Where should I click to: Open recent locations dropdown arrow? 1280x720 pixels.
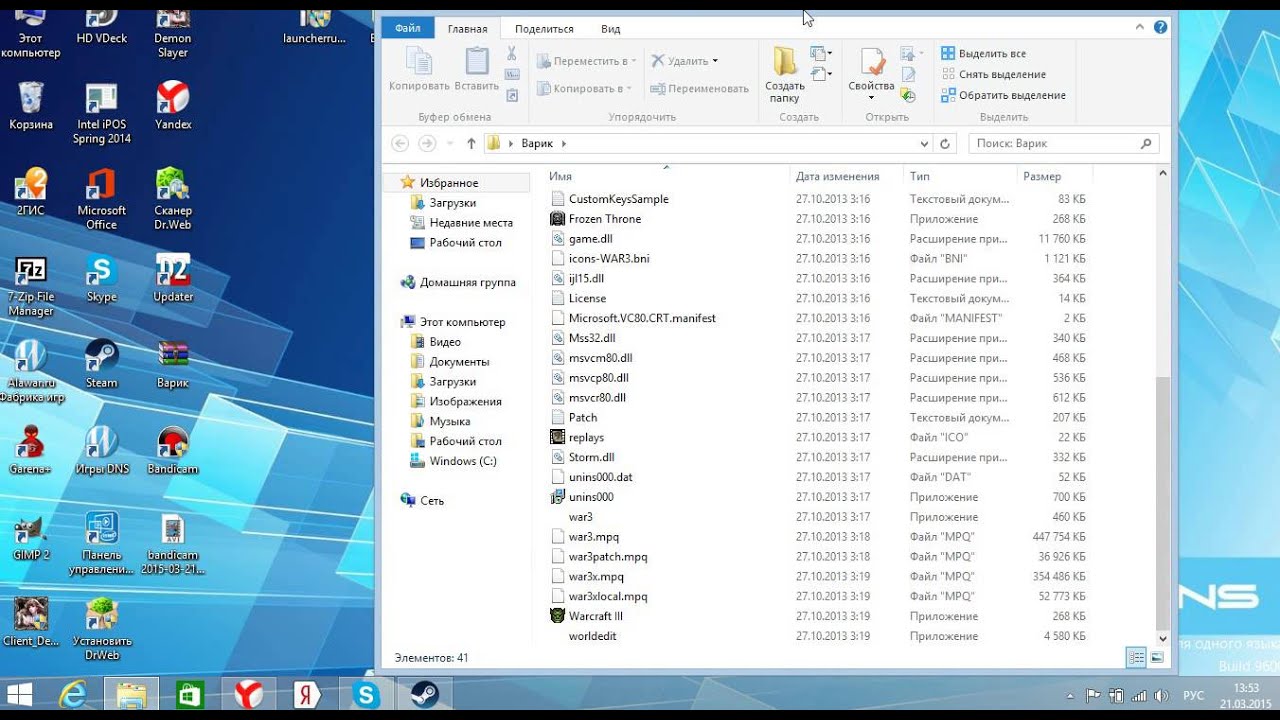(x=450, y=144)
